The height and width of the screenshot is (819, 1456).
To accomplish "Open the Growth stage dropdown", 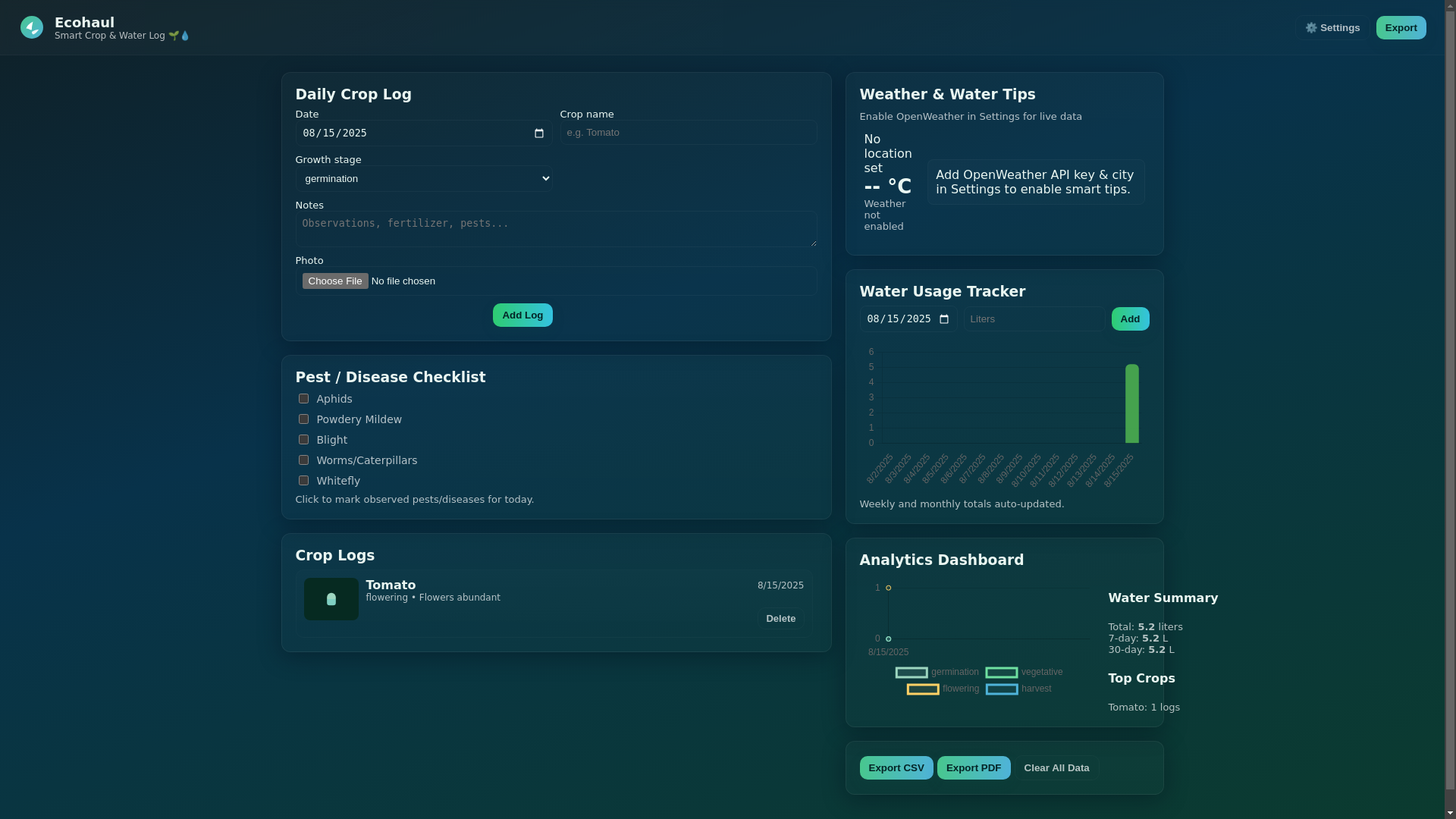I will point(424,179).
